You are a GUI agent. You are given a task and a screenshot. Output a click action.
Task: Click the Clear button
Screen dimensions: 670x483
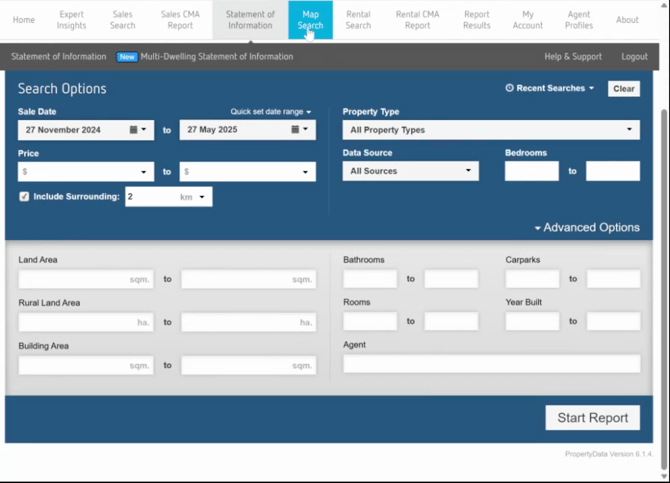(x=623, y=89)
